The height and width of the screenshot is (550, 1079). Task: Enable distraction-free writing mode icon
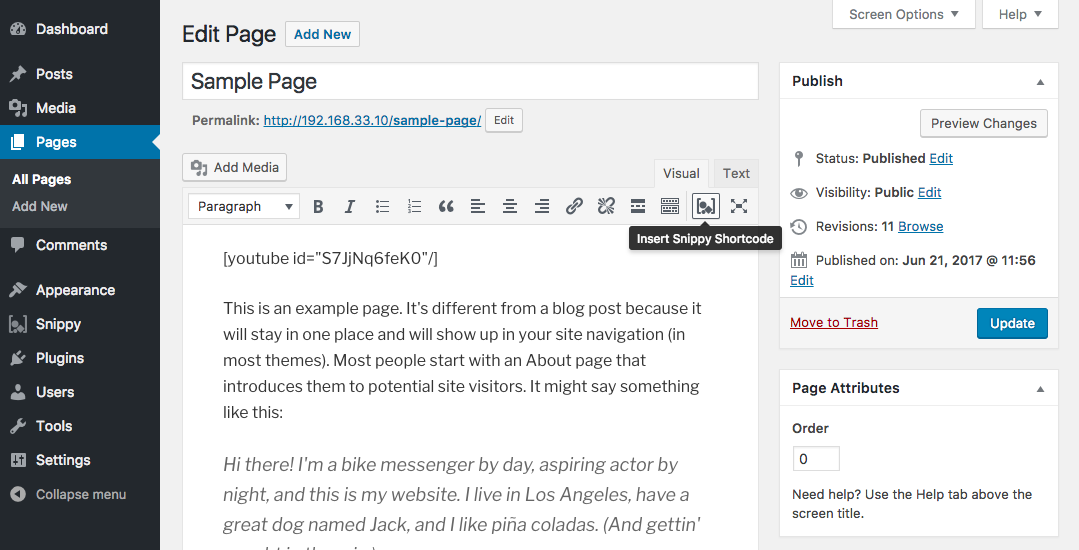(x=738, y=206)
